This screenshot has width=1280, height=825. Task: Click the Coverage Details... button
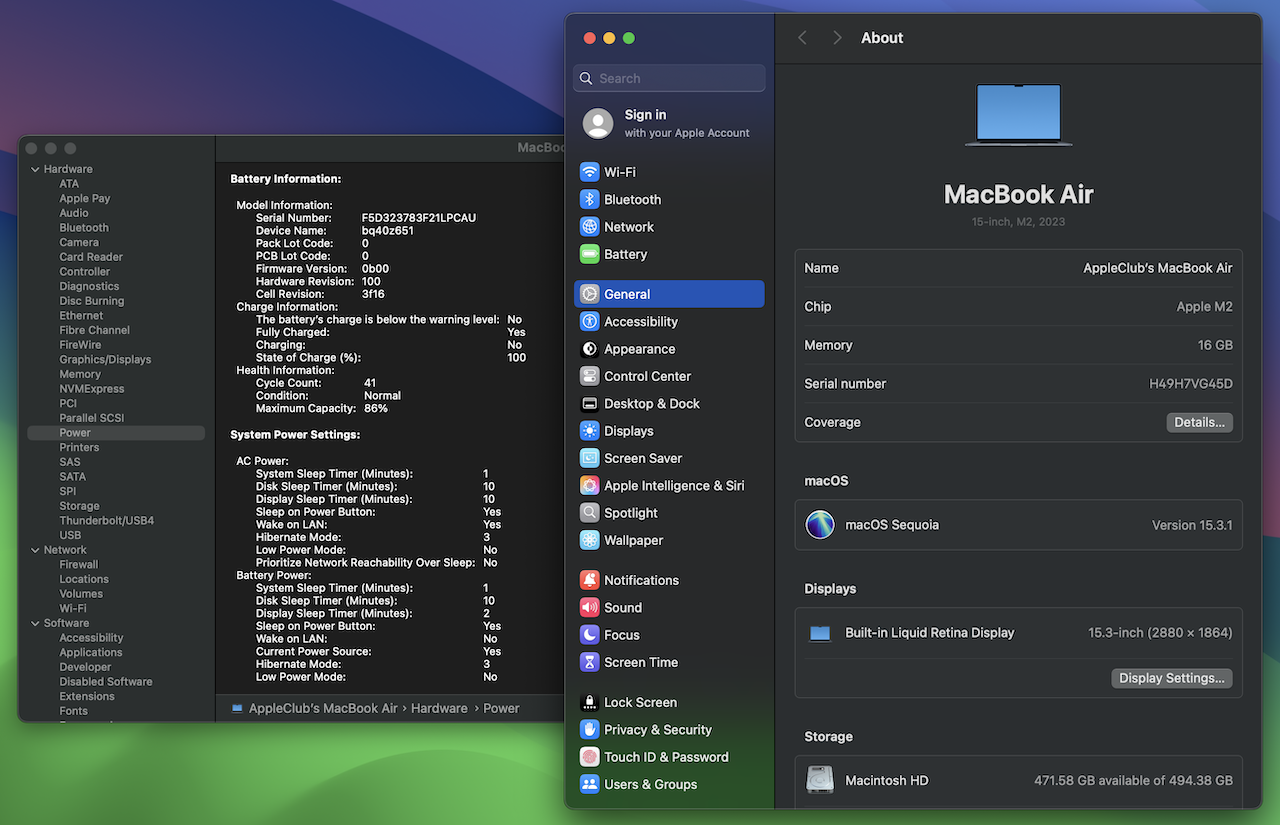point(1199,422)
